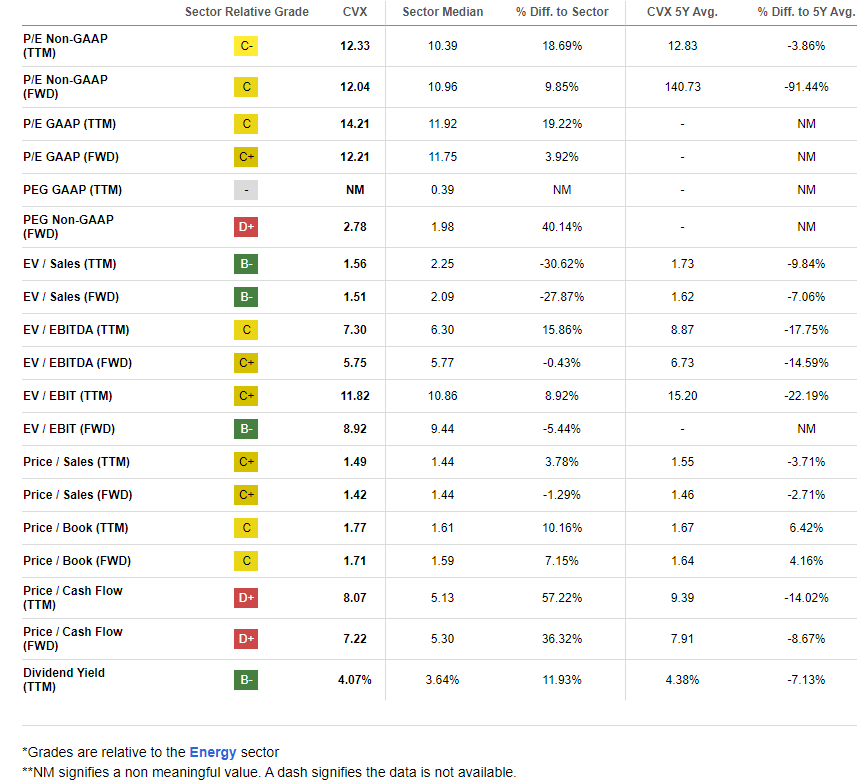Click the gray dash badge for PEG GAAP (TTM)
Screen dimensions: 857x782
[245, 190]
